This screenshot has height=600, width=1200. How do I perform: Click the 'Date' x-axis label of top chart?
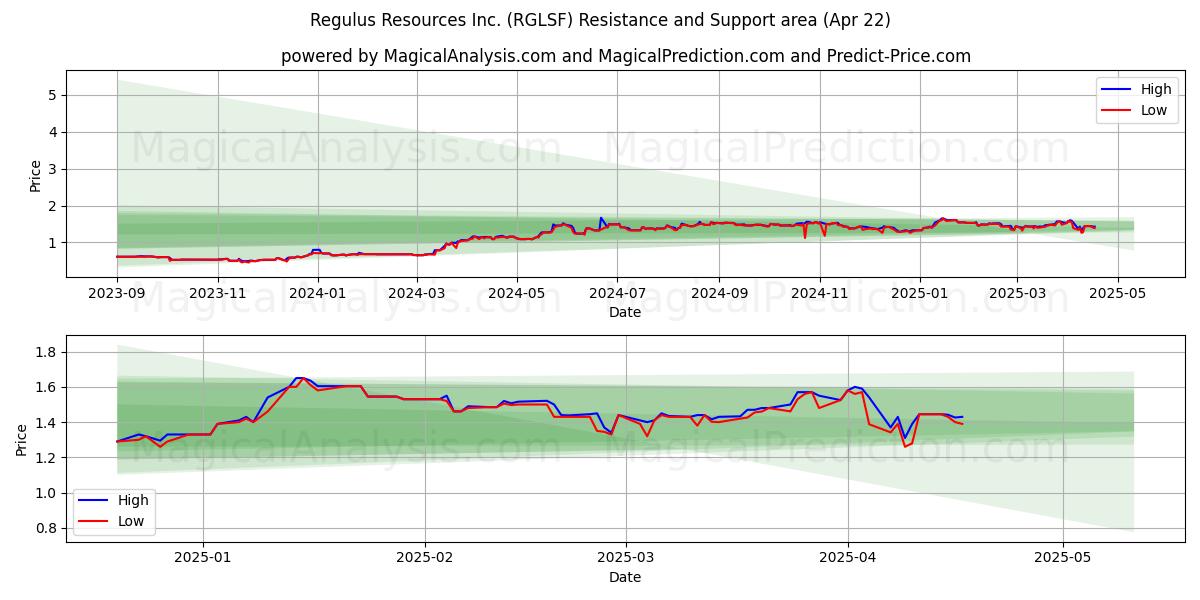point(625,312)
